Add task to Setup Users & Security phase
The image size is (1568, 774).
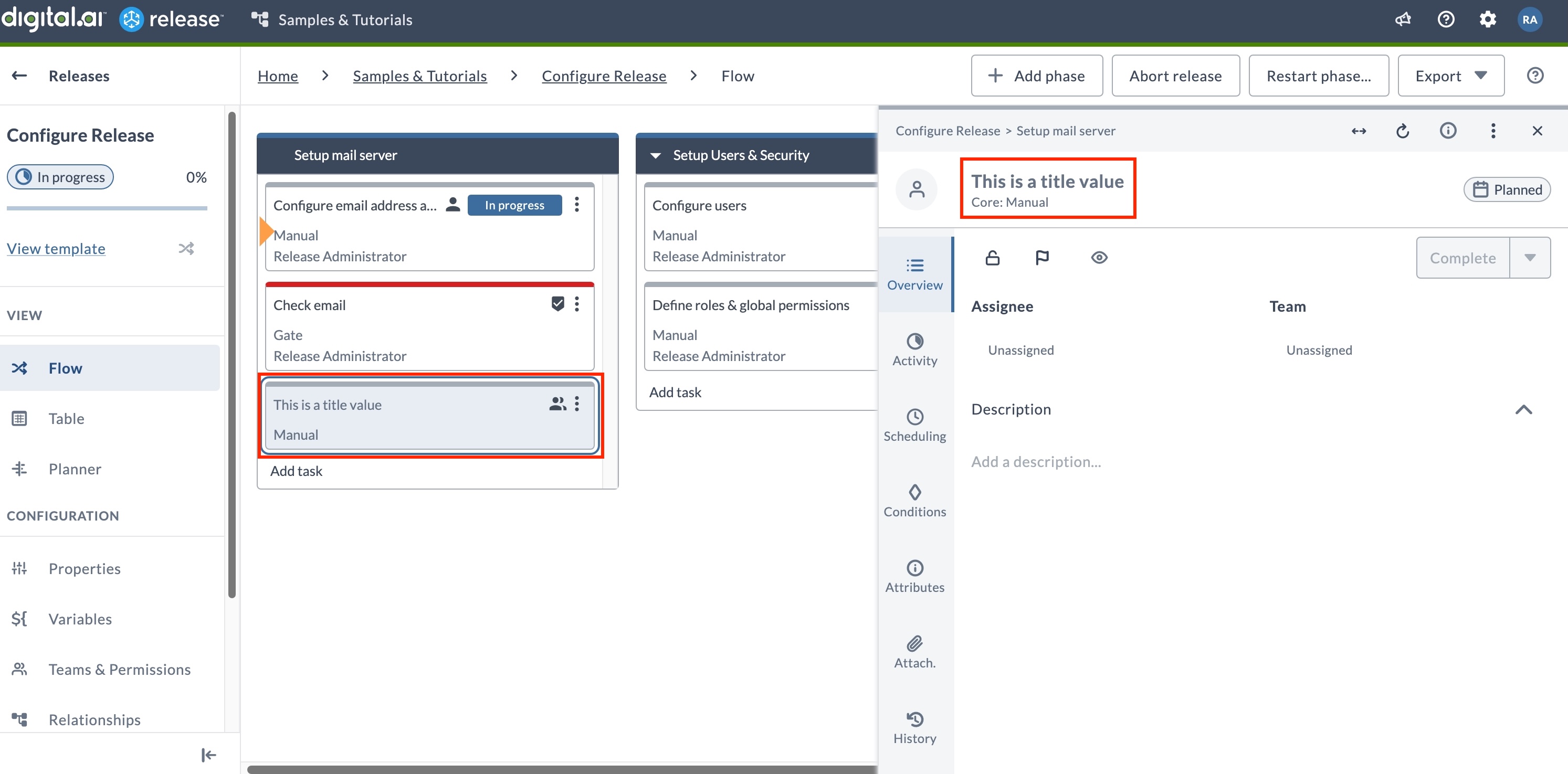[675, 393]
